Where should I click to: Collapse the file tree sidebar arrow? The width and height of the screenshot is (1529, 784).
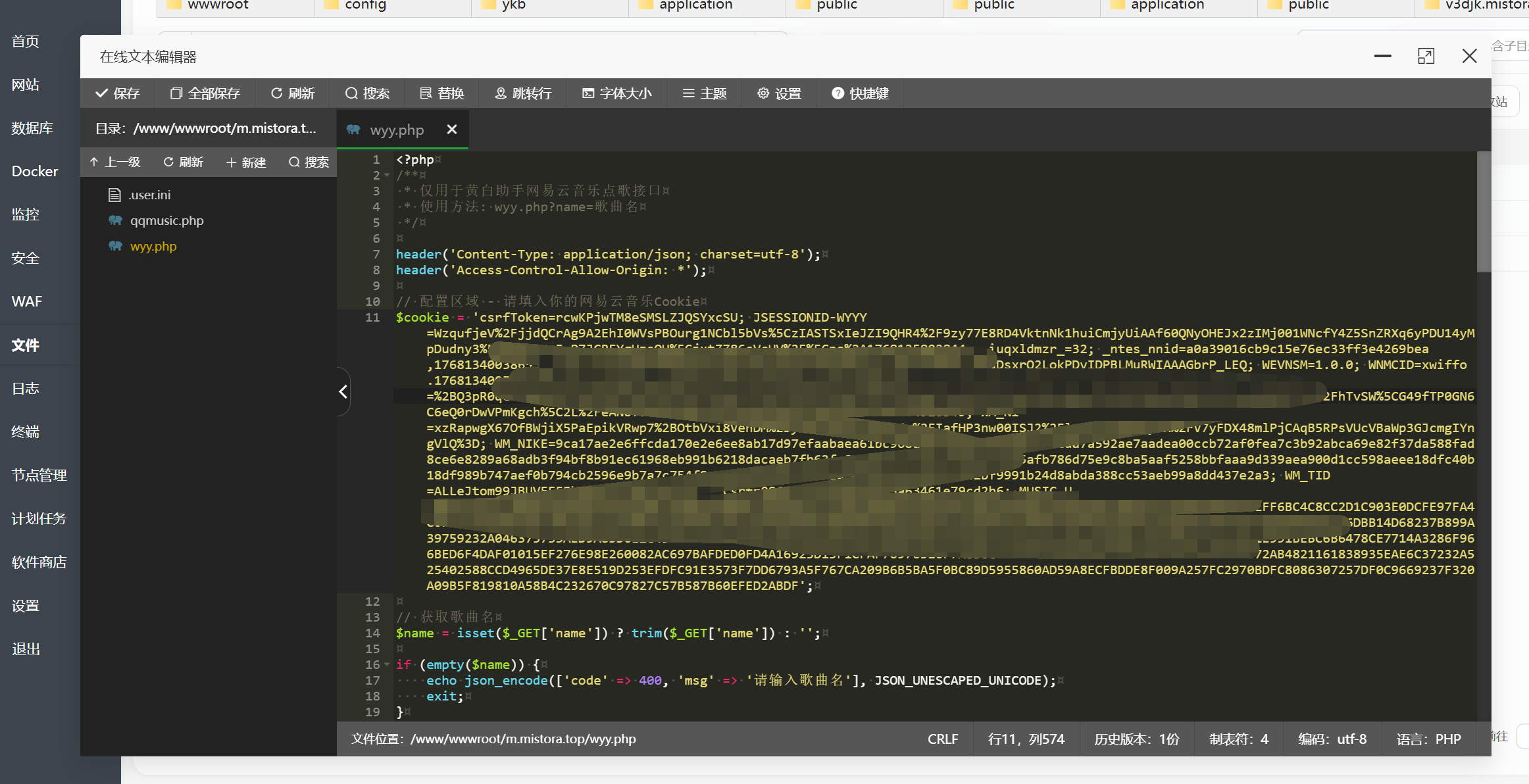(343, 392)
